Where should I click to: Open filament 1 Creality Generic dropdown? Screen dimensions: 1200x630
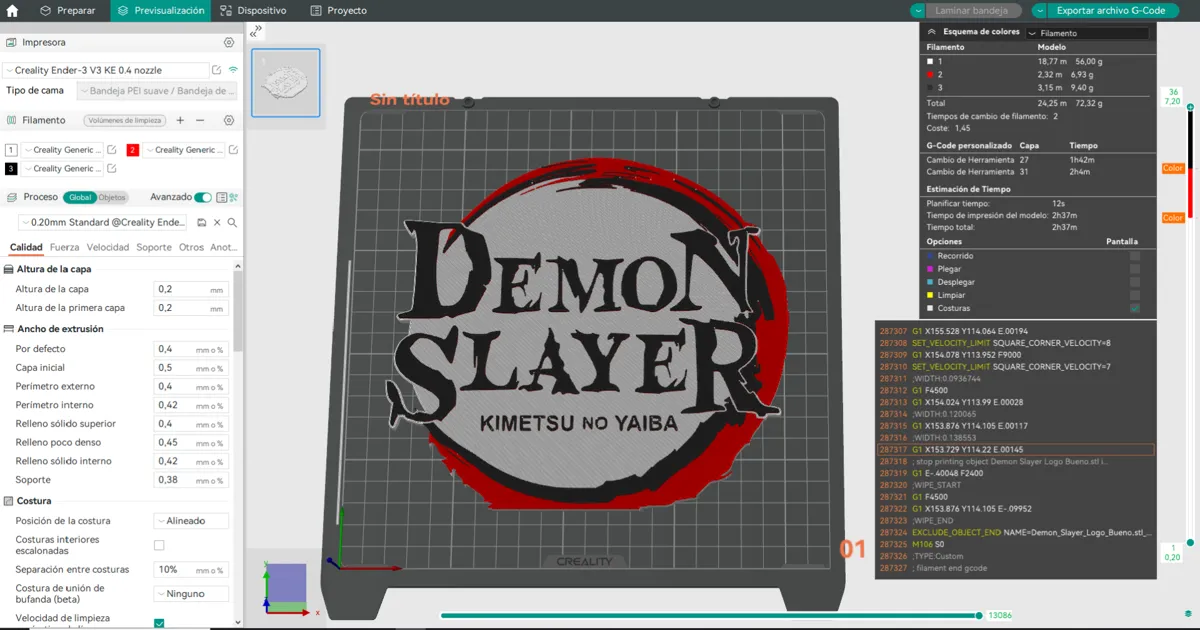62,150
